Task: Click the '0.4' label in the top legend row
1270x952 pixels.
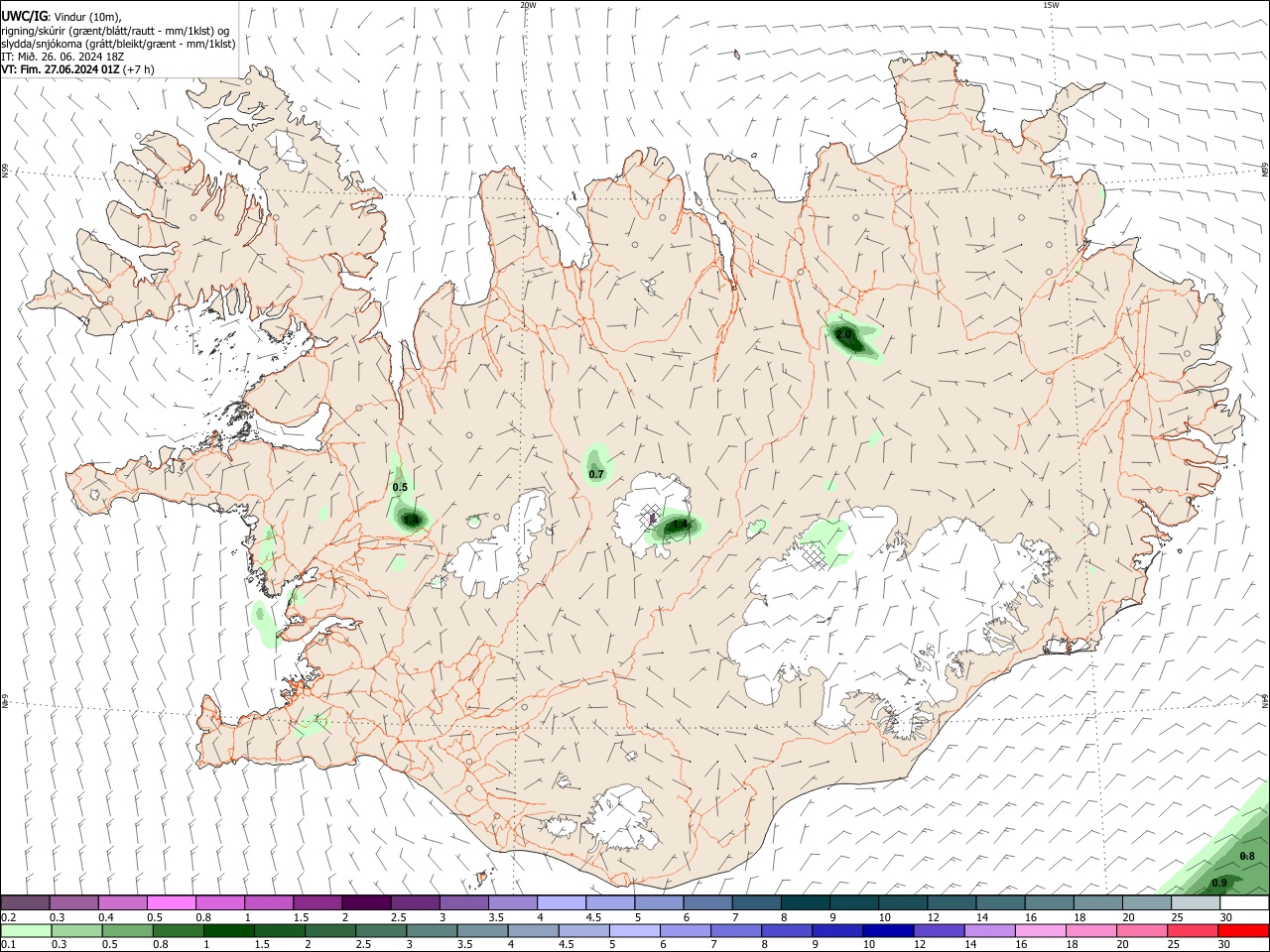Action: [x=106, y=917]
